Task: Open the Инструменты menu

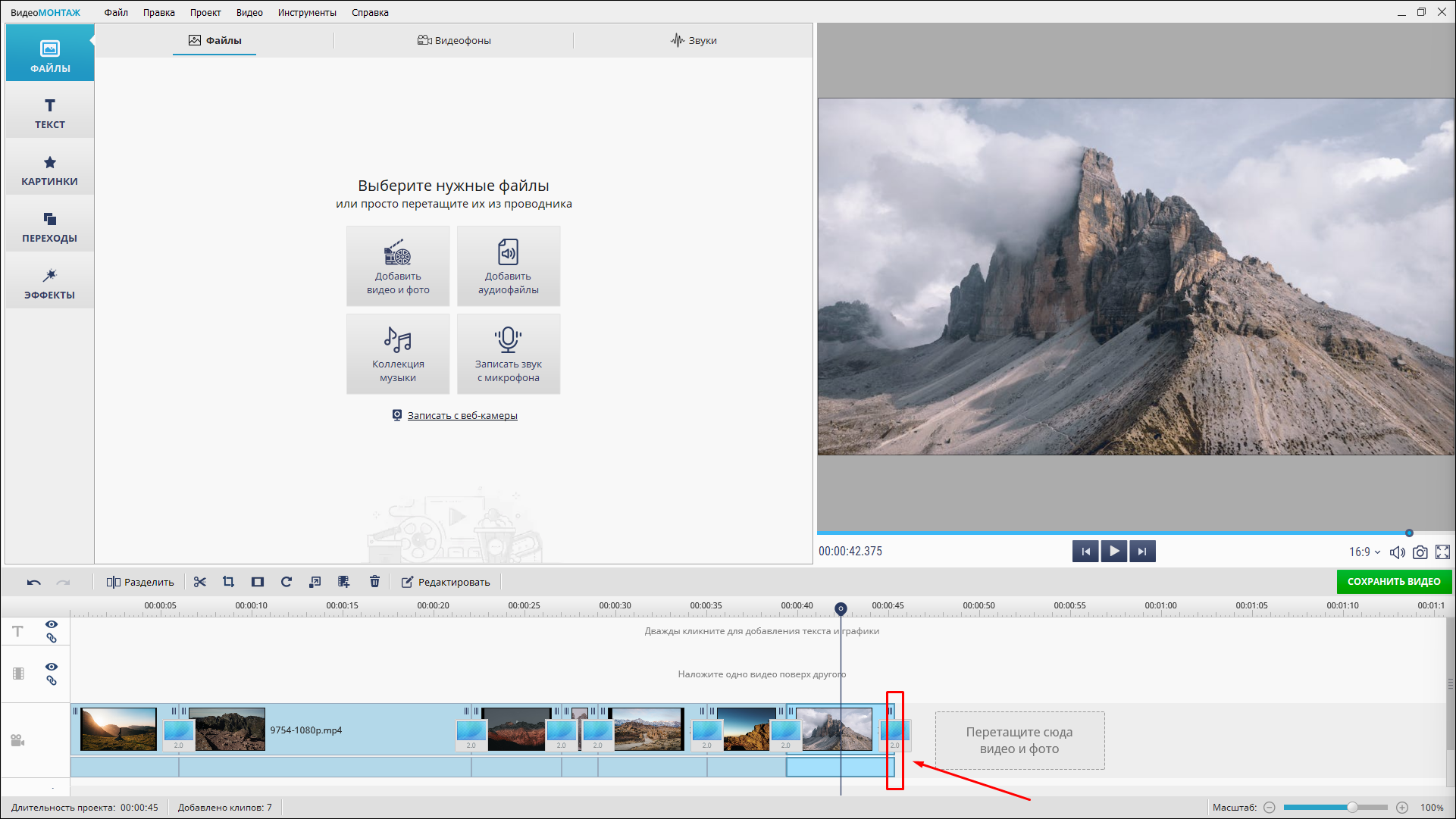Action: (306, 12)
